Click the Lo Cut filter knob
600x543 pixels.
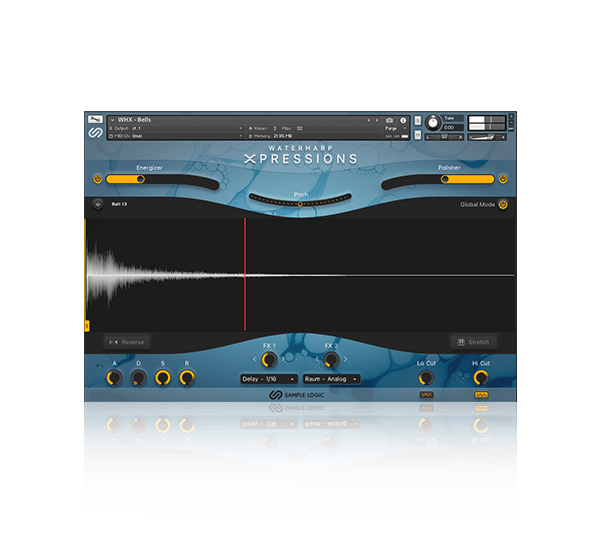click(426, 378)
